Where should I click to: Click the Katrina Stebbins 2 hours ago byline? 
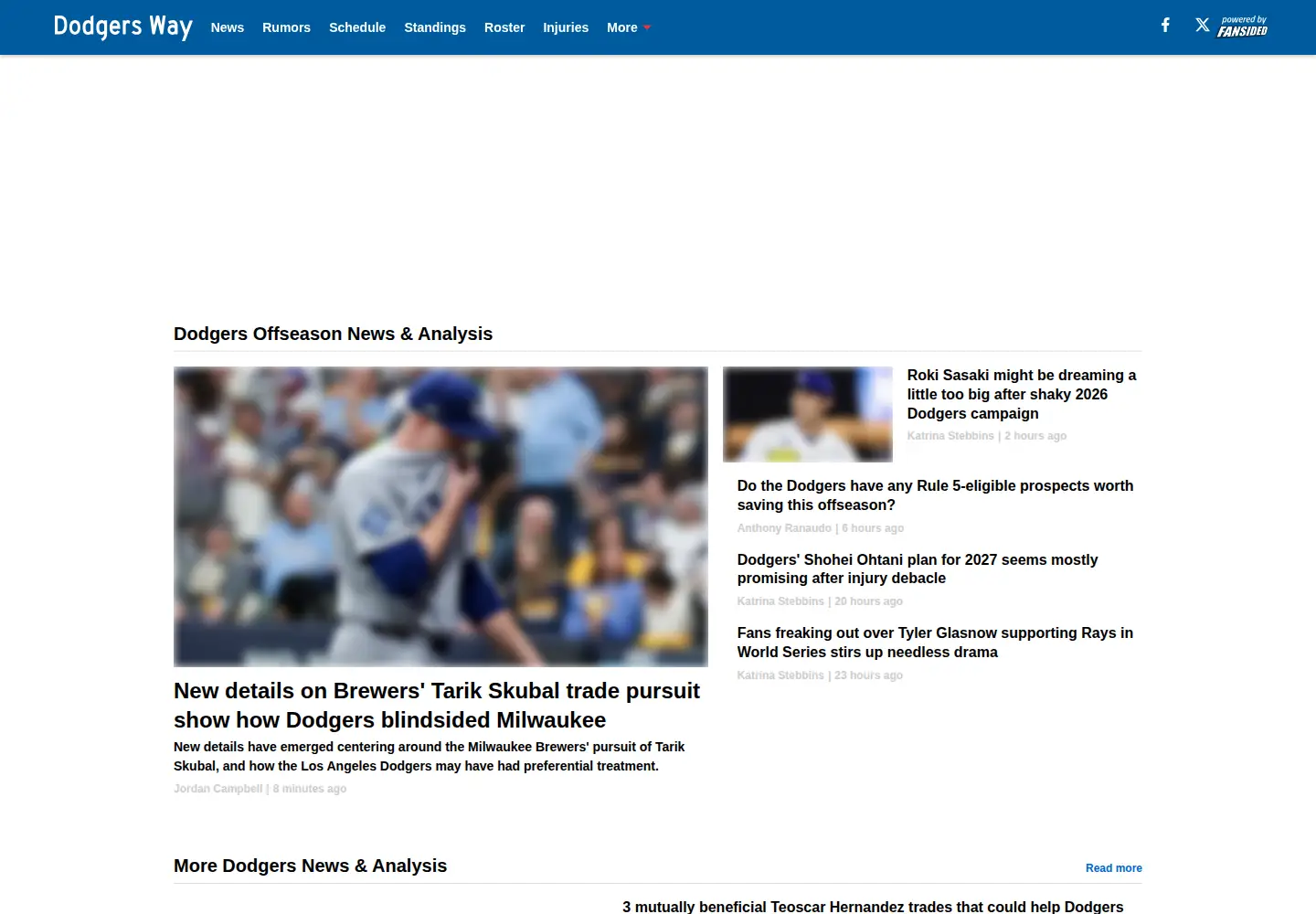(987, 436)
